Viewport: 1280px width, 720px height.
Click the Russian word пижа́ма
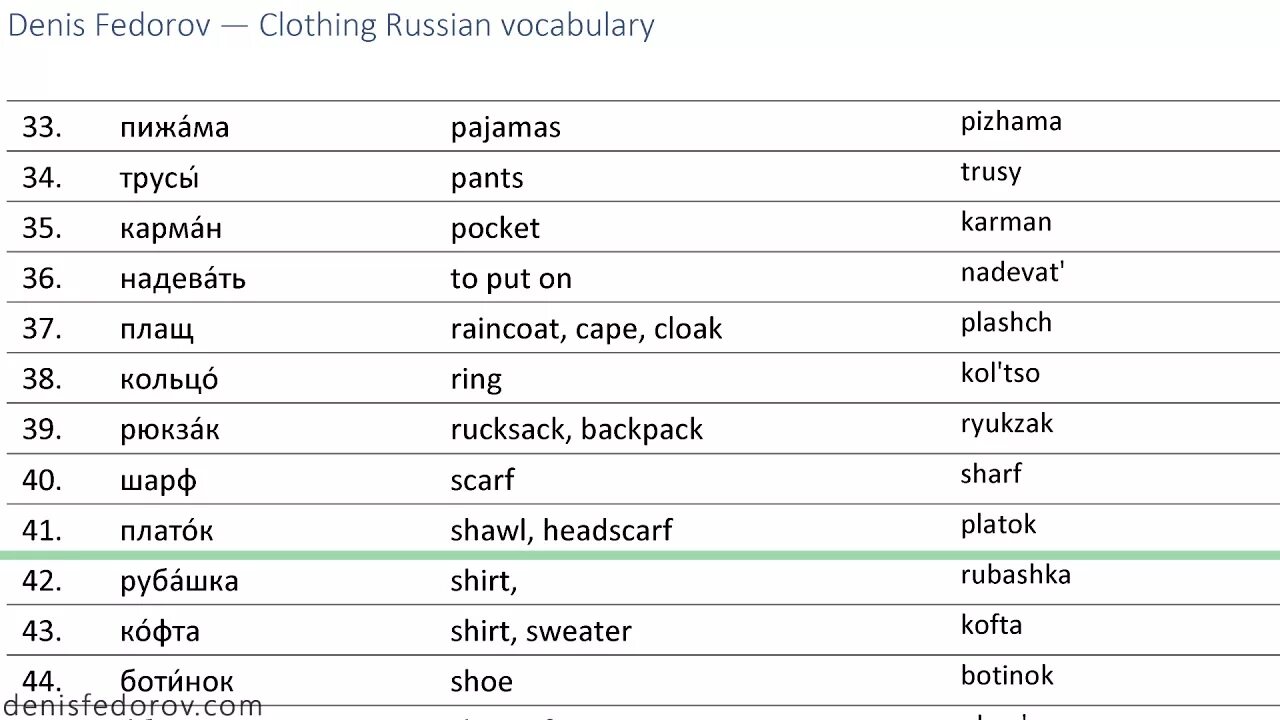point(174,127)
